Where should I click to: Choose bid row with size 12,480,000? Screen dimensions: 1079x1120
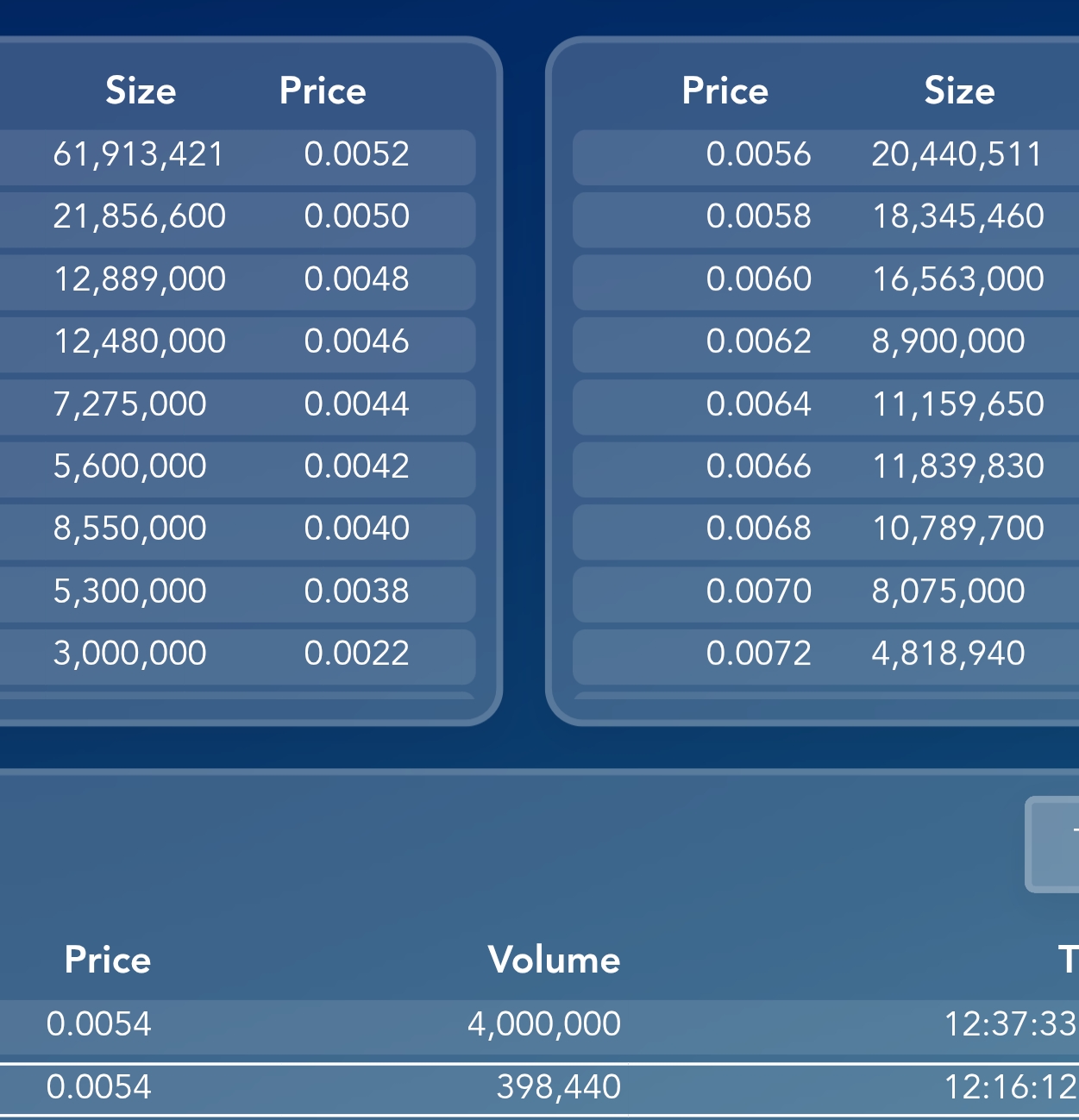237,345
